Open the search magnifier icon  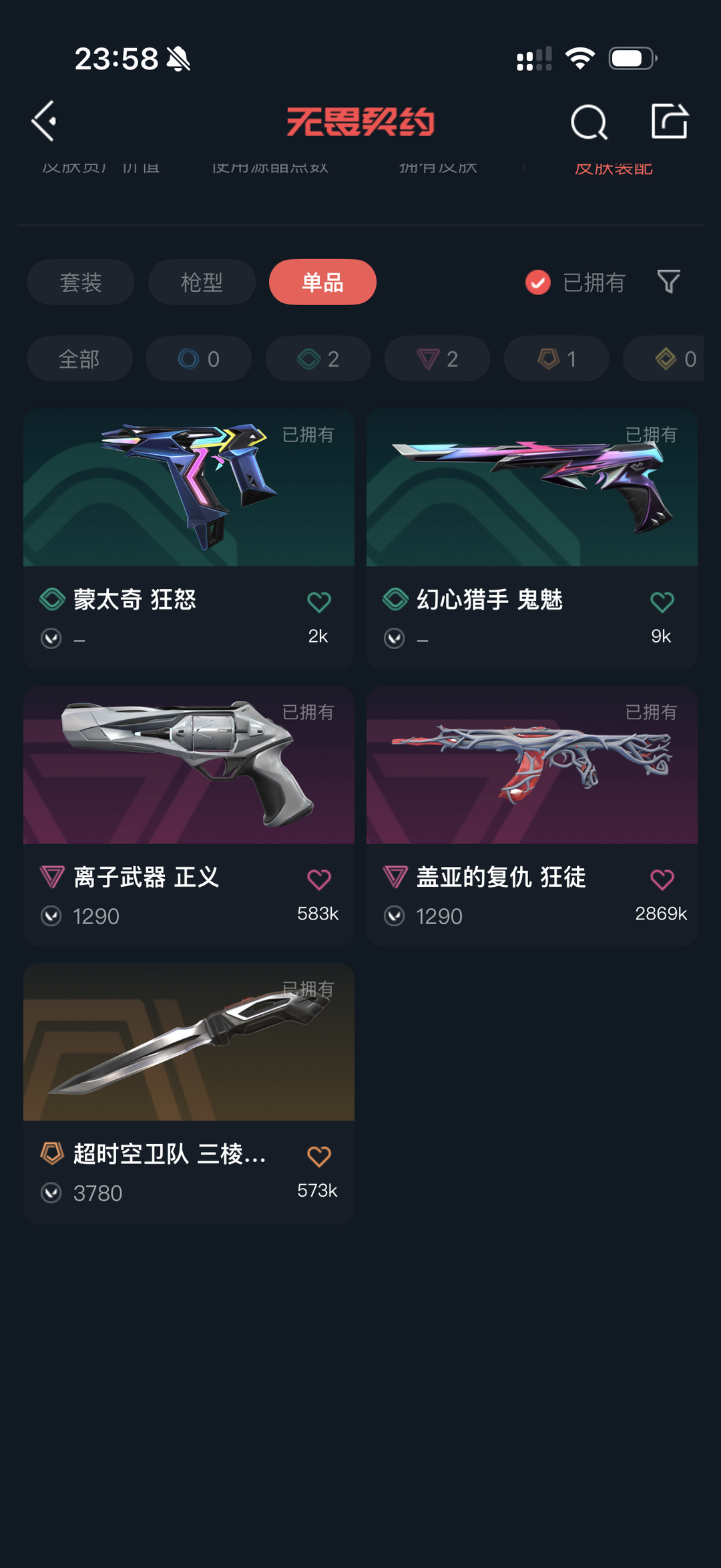[589, 122]
